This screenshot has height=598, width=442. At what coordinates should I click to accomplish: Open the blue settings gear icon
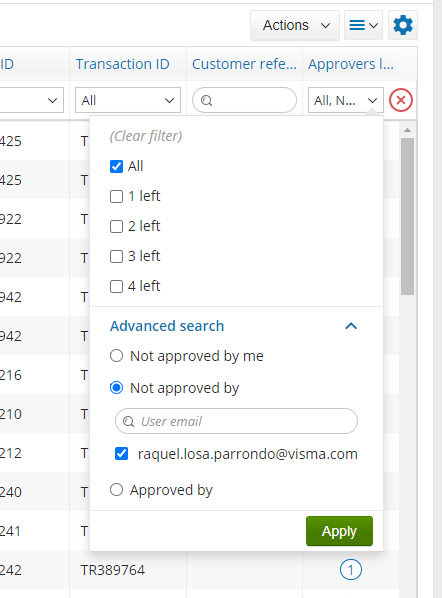403,25
